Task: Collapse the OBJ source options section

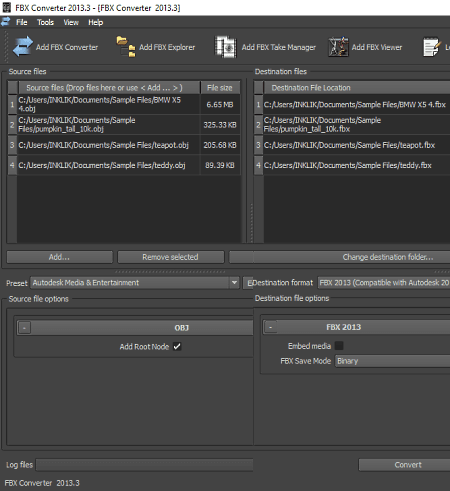Action: click(x=24, y=328)
